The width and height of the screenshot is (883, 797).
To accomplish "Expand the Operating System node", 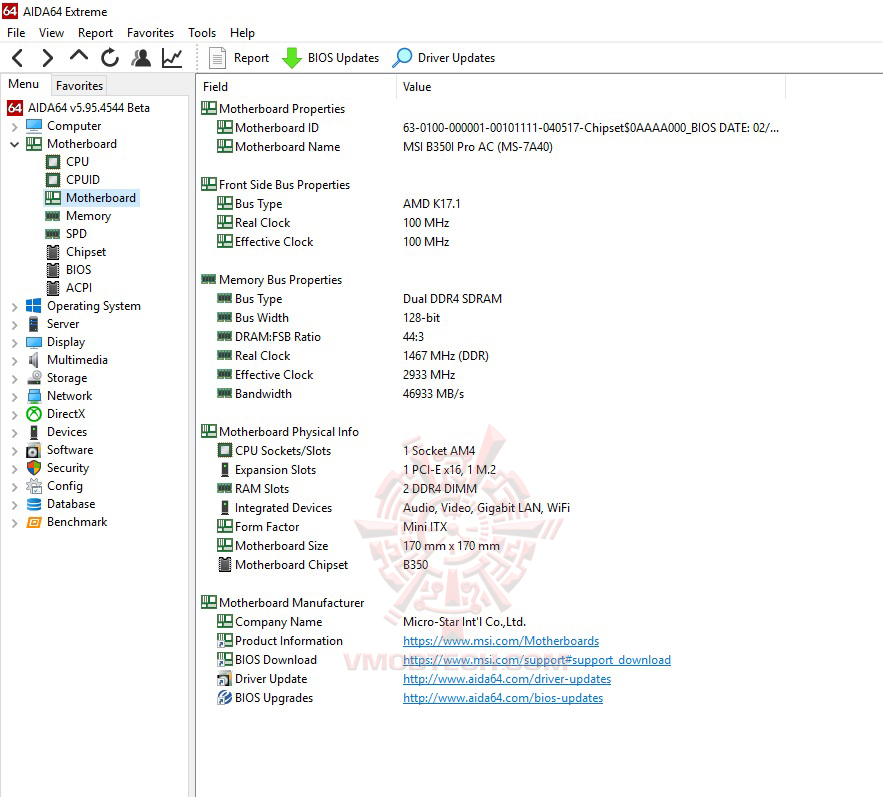I will pos(15,307).
